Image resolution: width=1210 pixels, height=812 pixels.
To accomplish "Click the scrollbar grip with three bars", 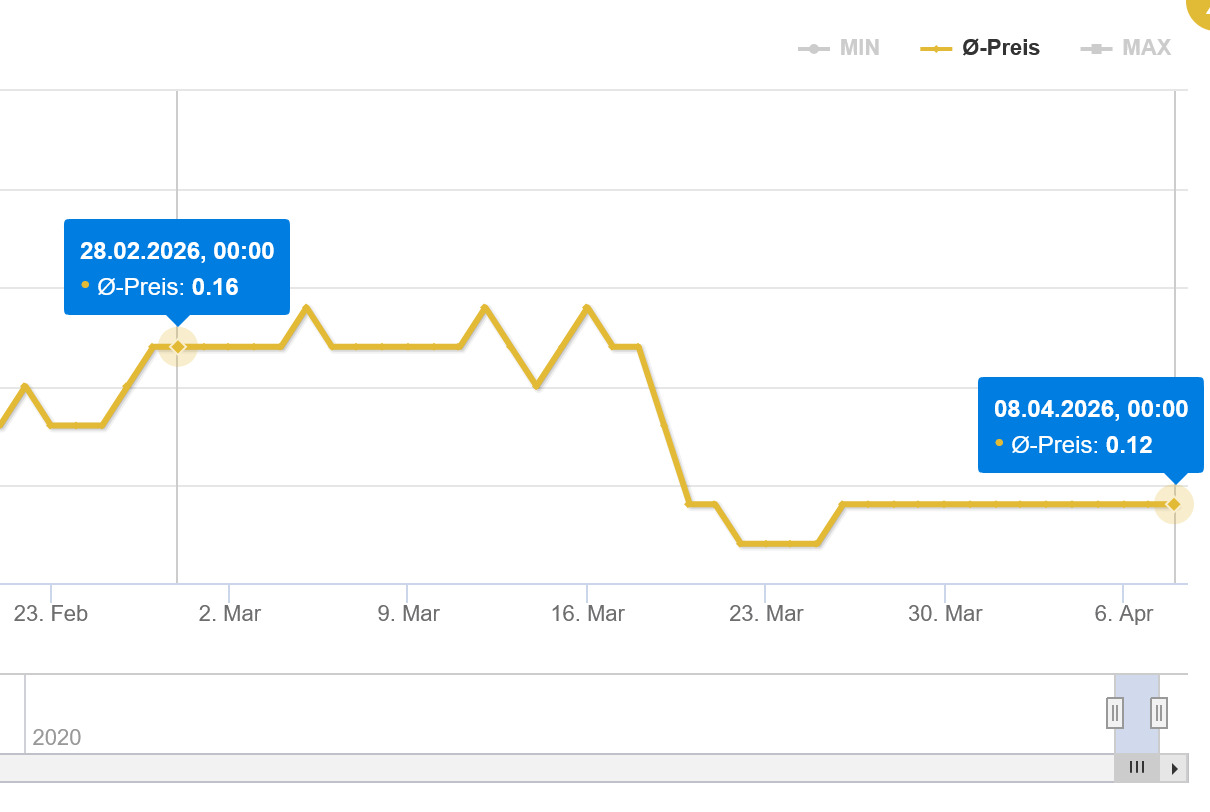I will pyautogui.click(x=1137, y=768).
